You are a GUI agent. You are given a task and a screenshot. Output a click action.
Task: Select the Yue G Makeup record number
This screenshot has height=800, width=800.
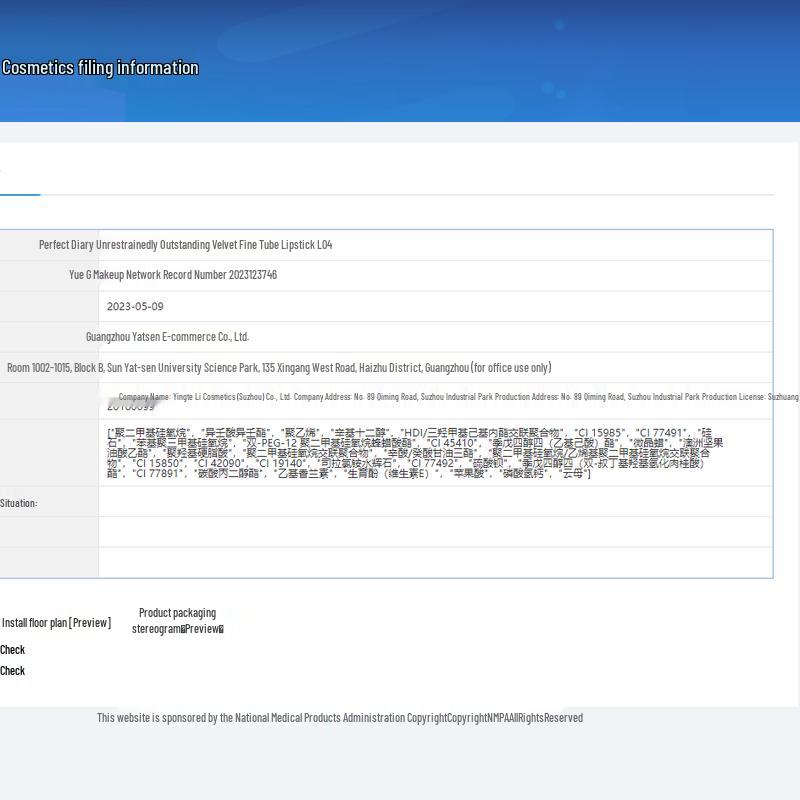pyautogui.click(x=173, y=275)
